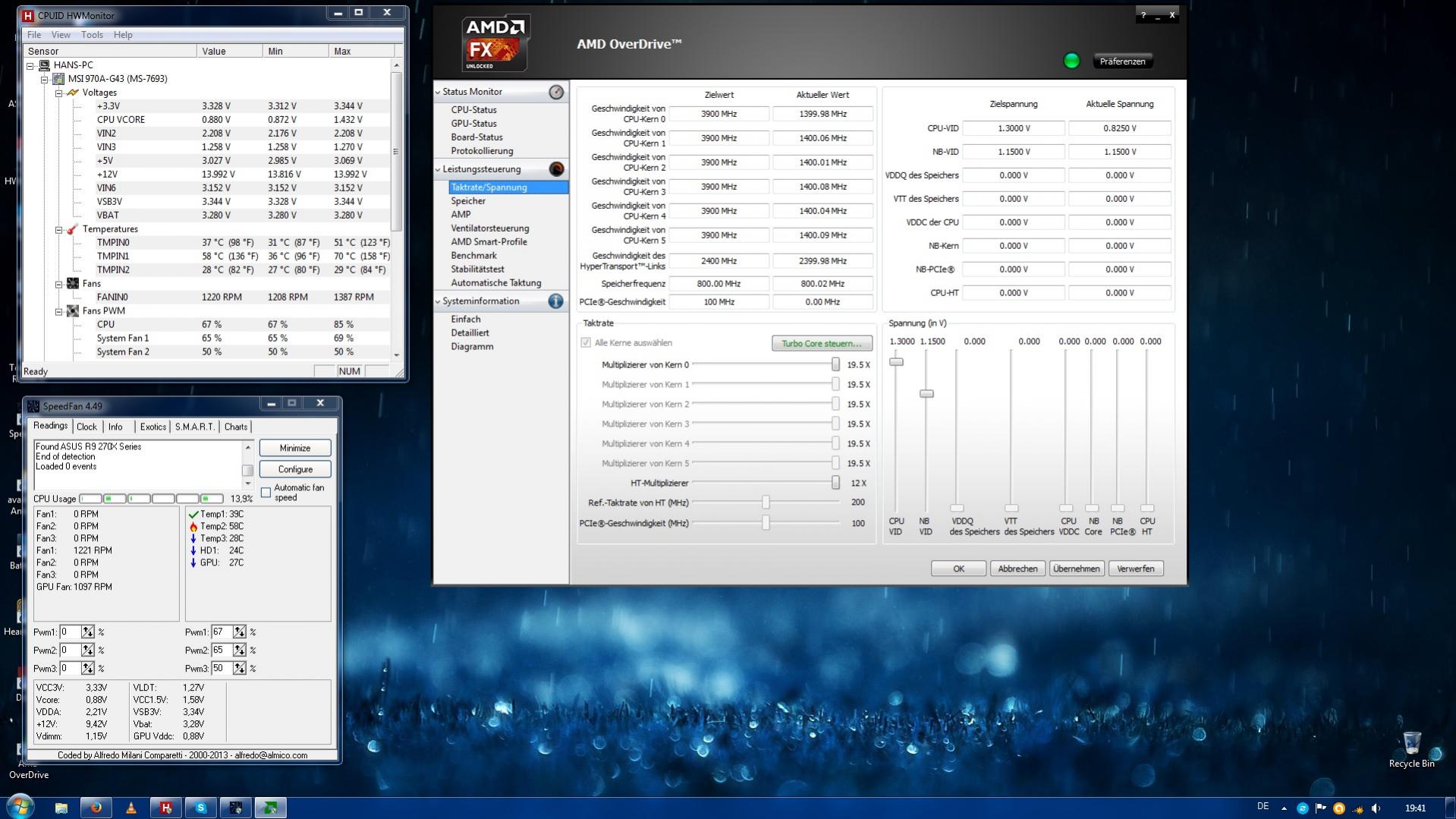Image resolution: width=1456 pixels, height=819 pixels.
Task: Click the Voltages lightning icon in HWMonitor
Action: point(73,93)
